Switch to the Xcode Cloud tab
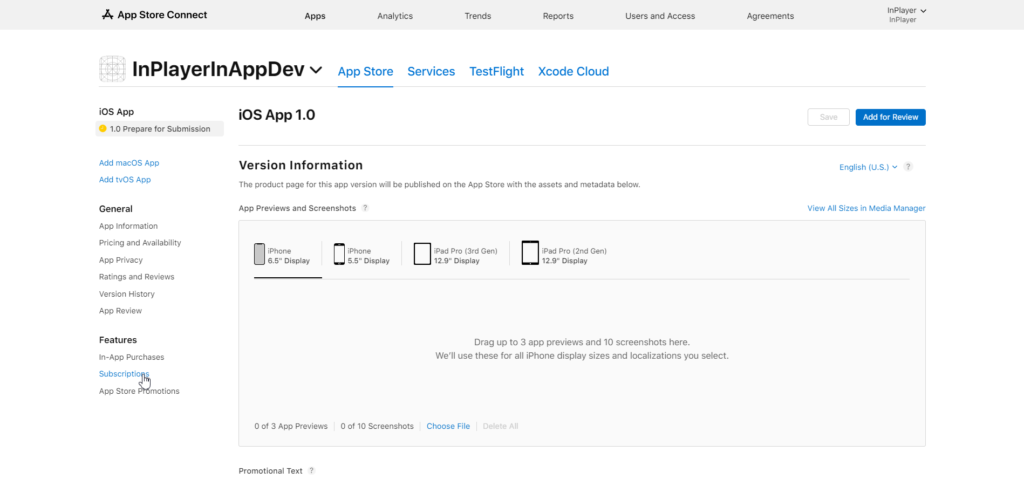Screen dimensions: 1024x479 (573, 72)
